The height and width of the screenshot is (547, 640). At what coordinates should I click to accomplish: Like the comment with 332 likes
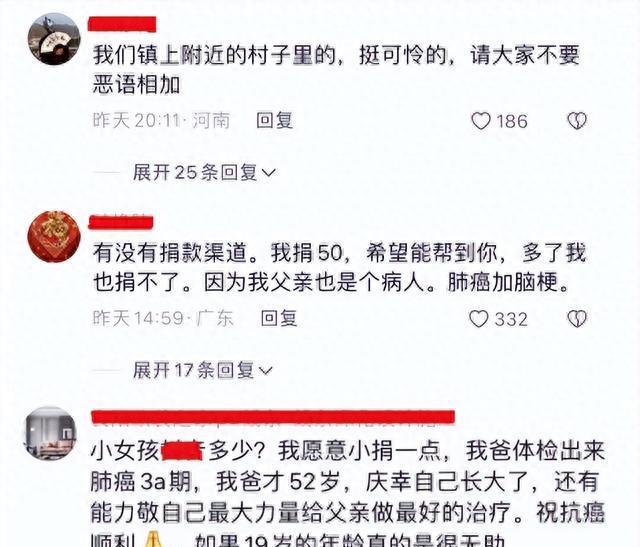pos(478,319)
